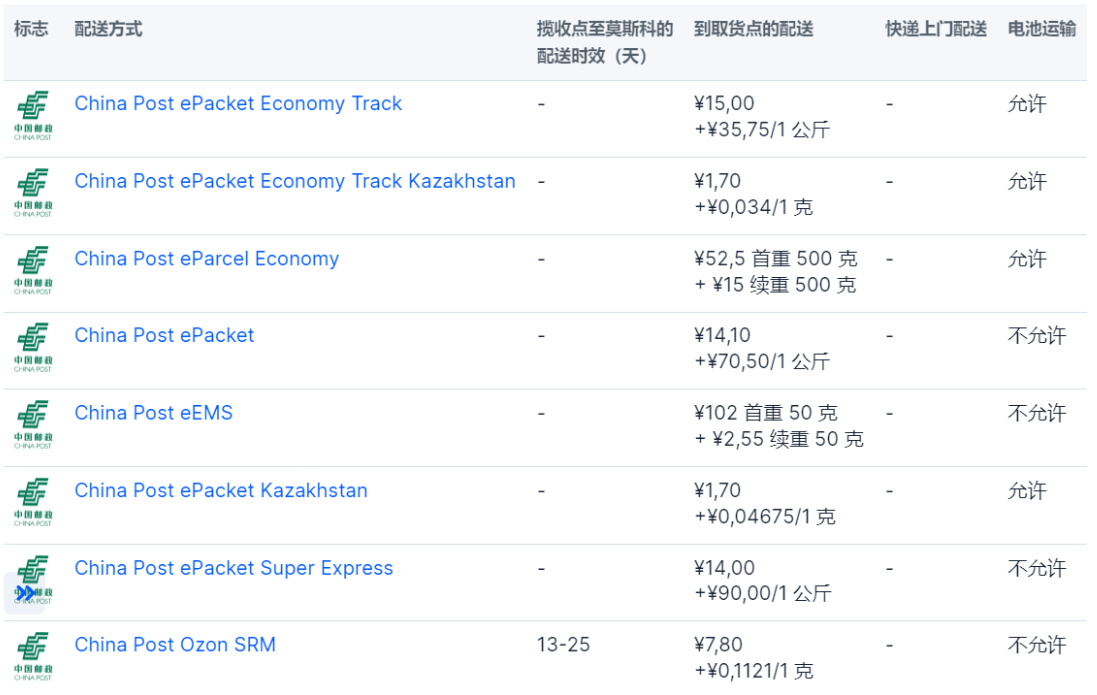This screenshot has width=1097, height=695.
Task: Click China Post logo beside ePacket Economy Track
Action: [33, 116]
